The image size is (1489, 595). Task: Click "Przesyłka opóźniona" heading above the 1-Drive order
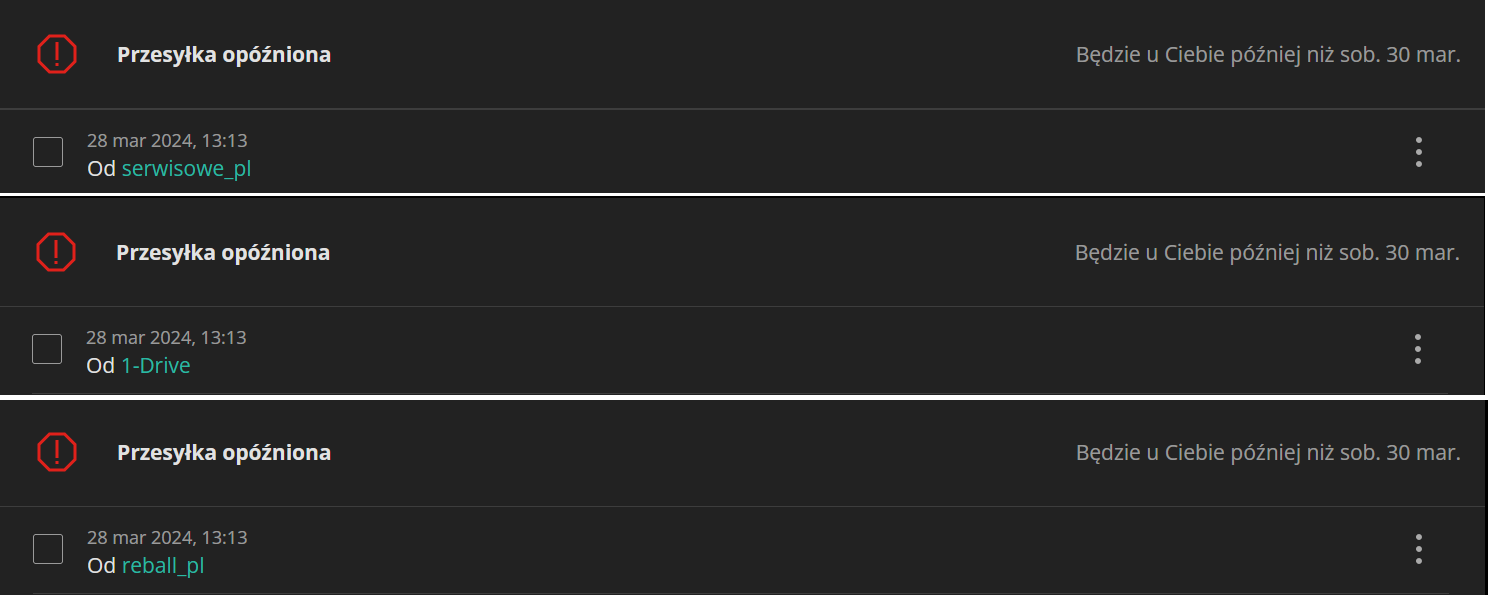click(x=223, y=253)
